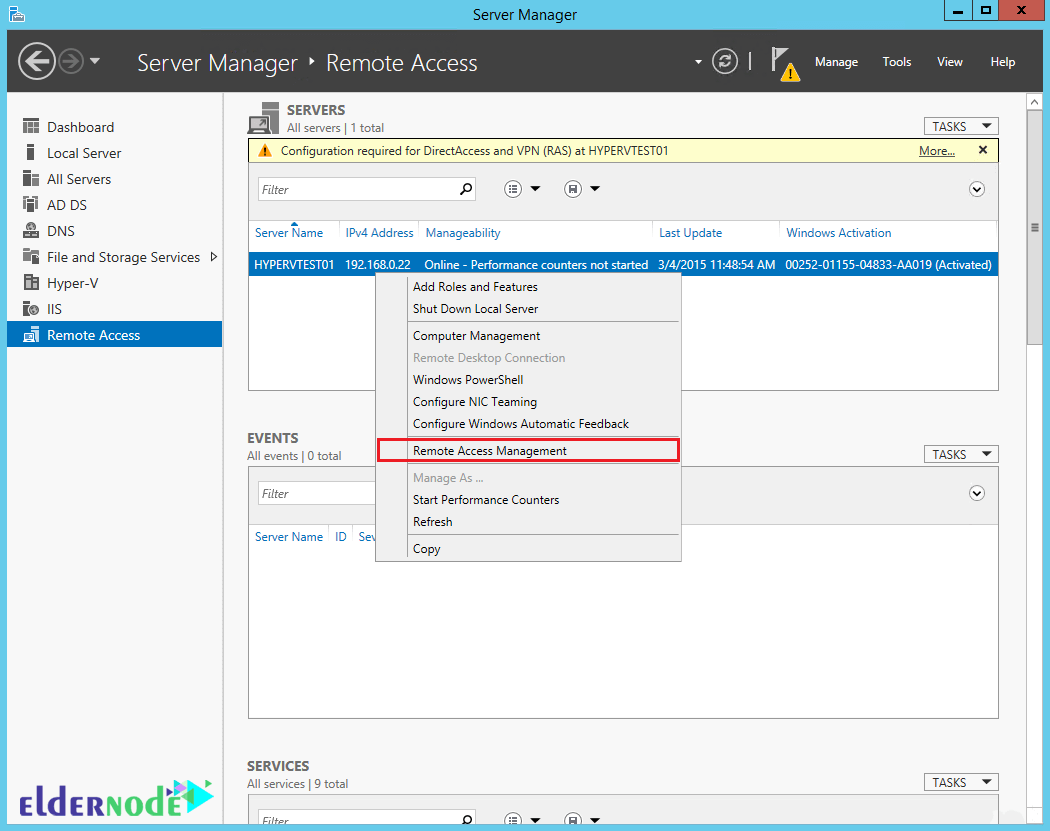
Task: Expand File and Storage Services arrow
Action: pos(214,256)
